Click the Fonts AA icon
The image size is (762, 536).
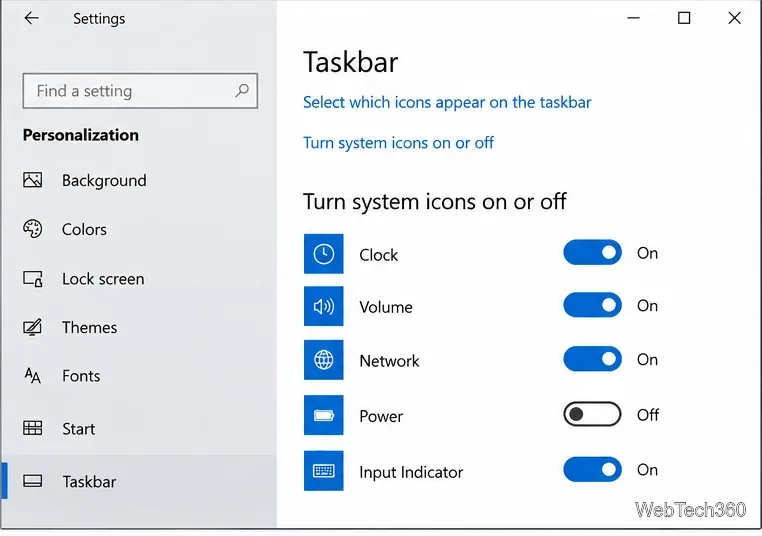[33, 376]
